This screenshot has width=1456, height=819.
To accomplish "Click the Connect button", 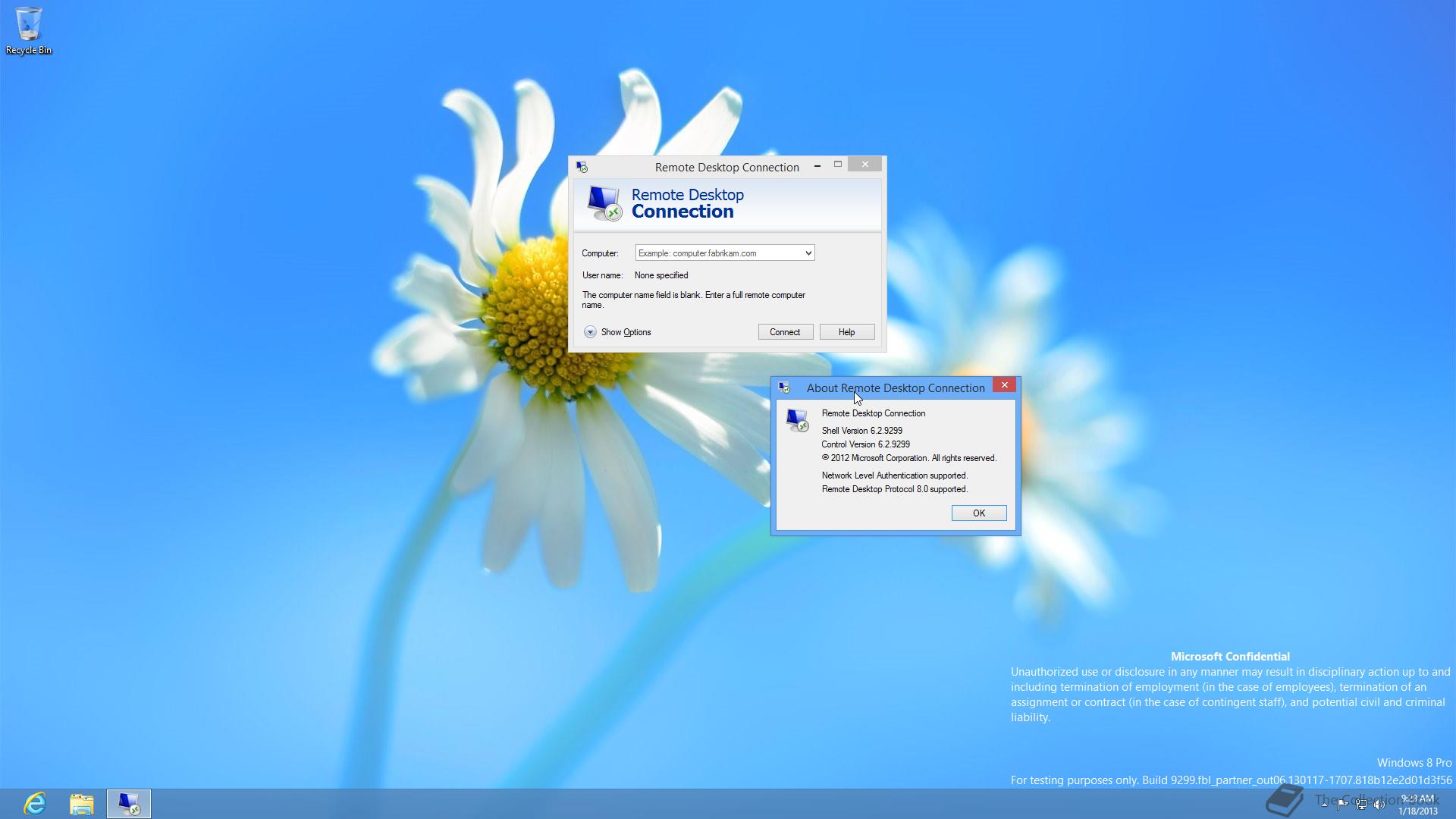I will pos(785,332).
